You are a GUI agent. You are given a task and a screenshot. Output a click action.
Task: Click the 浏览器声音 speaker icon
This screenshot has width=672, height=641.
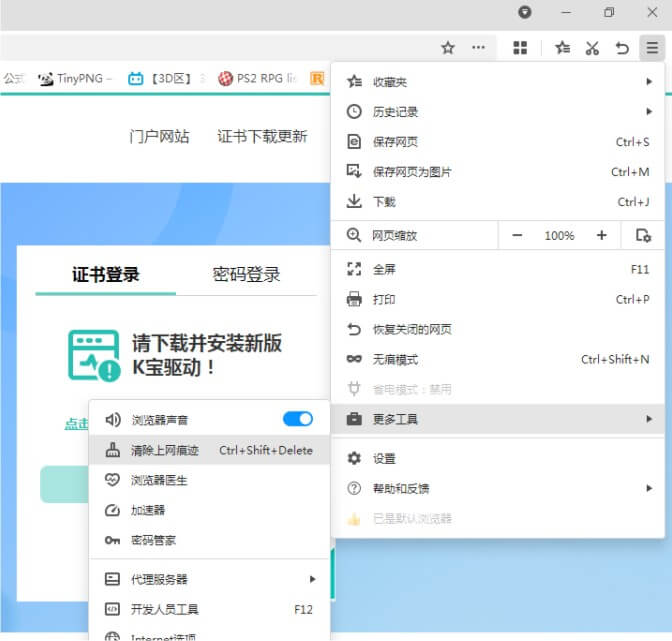coord(113,419)
